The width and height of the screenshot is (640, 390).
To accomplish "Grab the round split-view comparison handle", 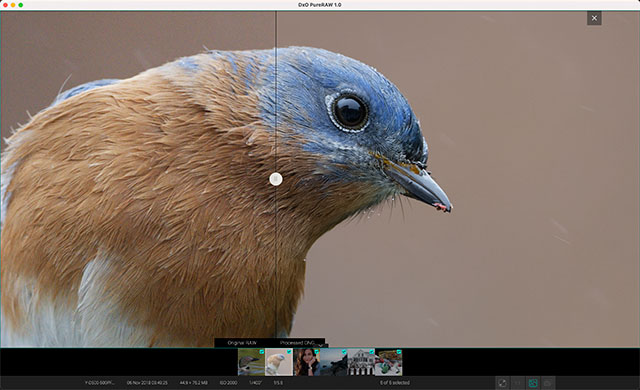I will pyautogui.click(x=276, y=179).
